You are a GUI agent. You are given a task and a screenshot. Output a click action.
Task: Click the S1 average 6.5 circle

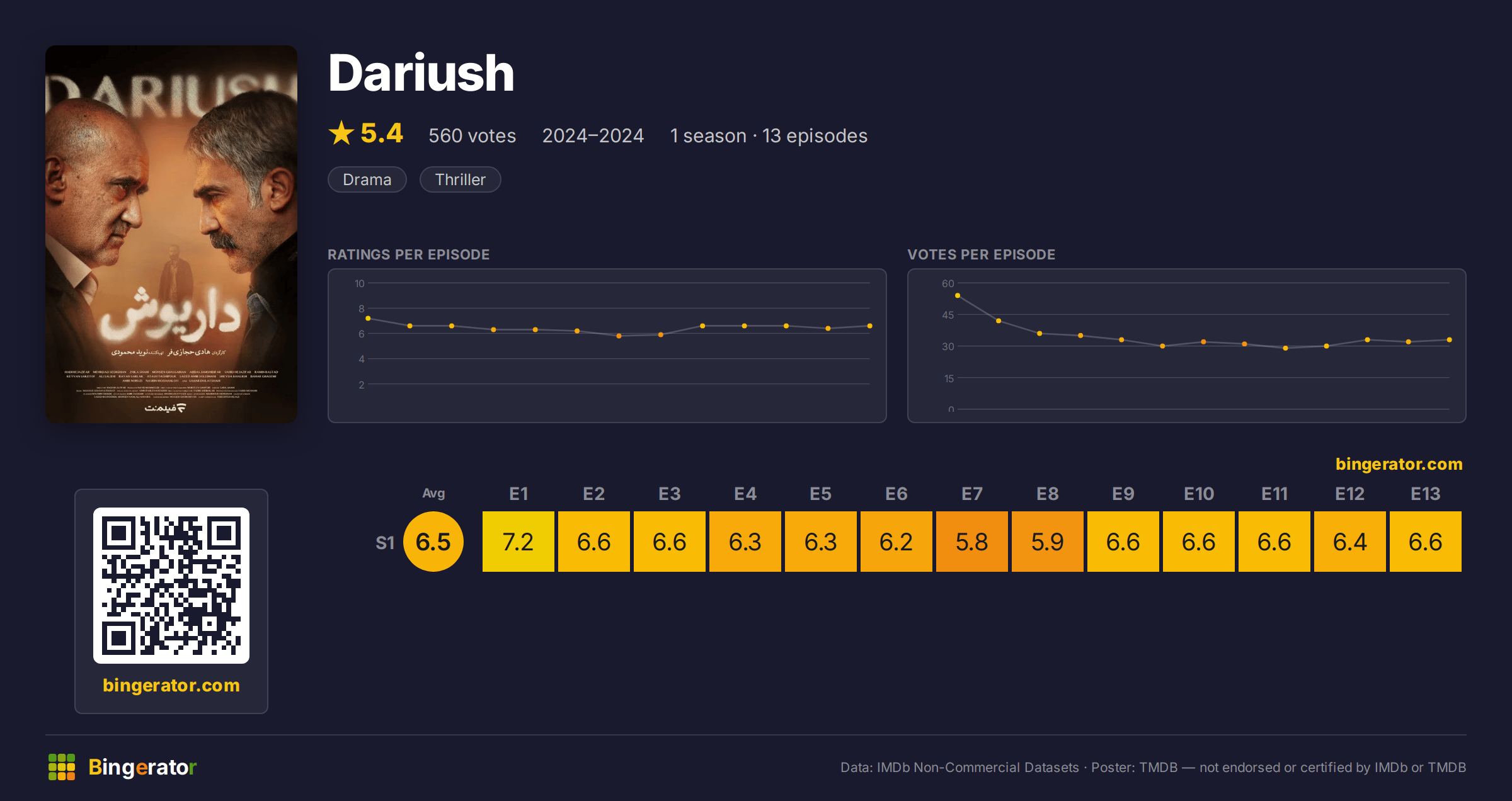coord(433,542)
